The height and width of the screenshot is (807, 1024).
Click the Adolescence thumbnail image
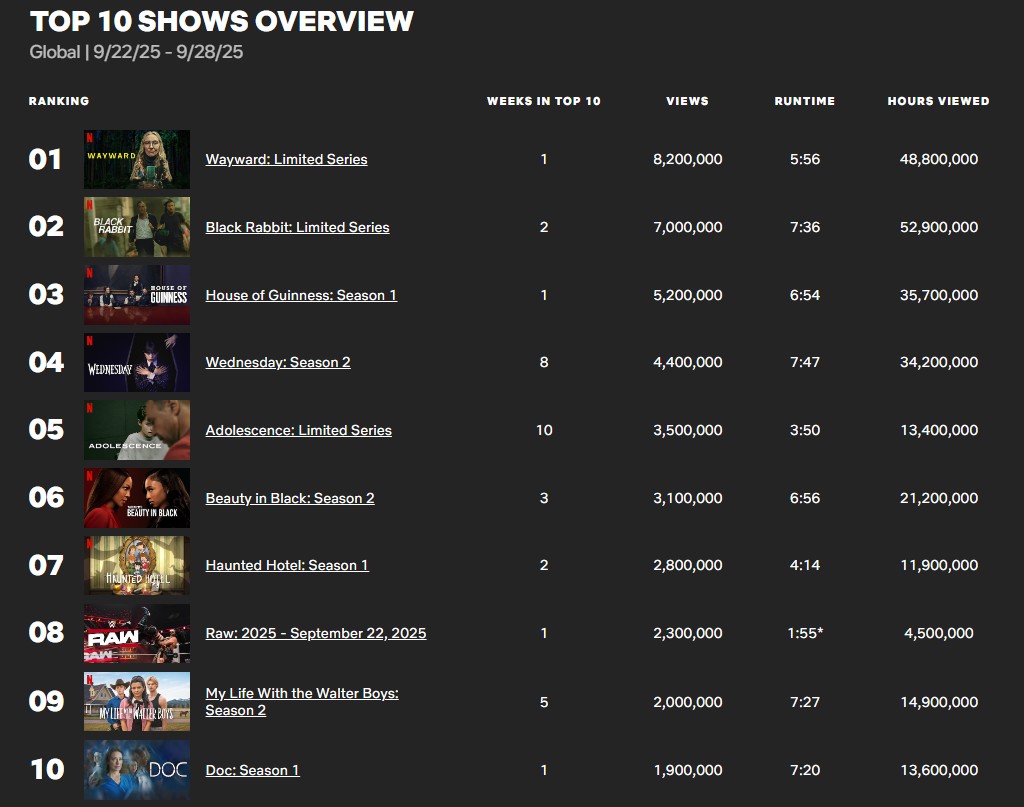click(137, 430)
